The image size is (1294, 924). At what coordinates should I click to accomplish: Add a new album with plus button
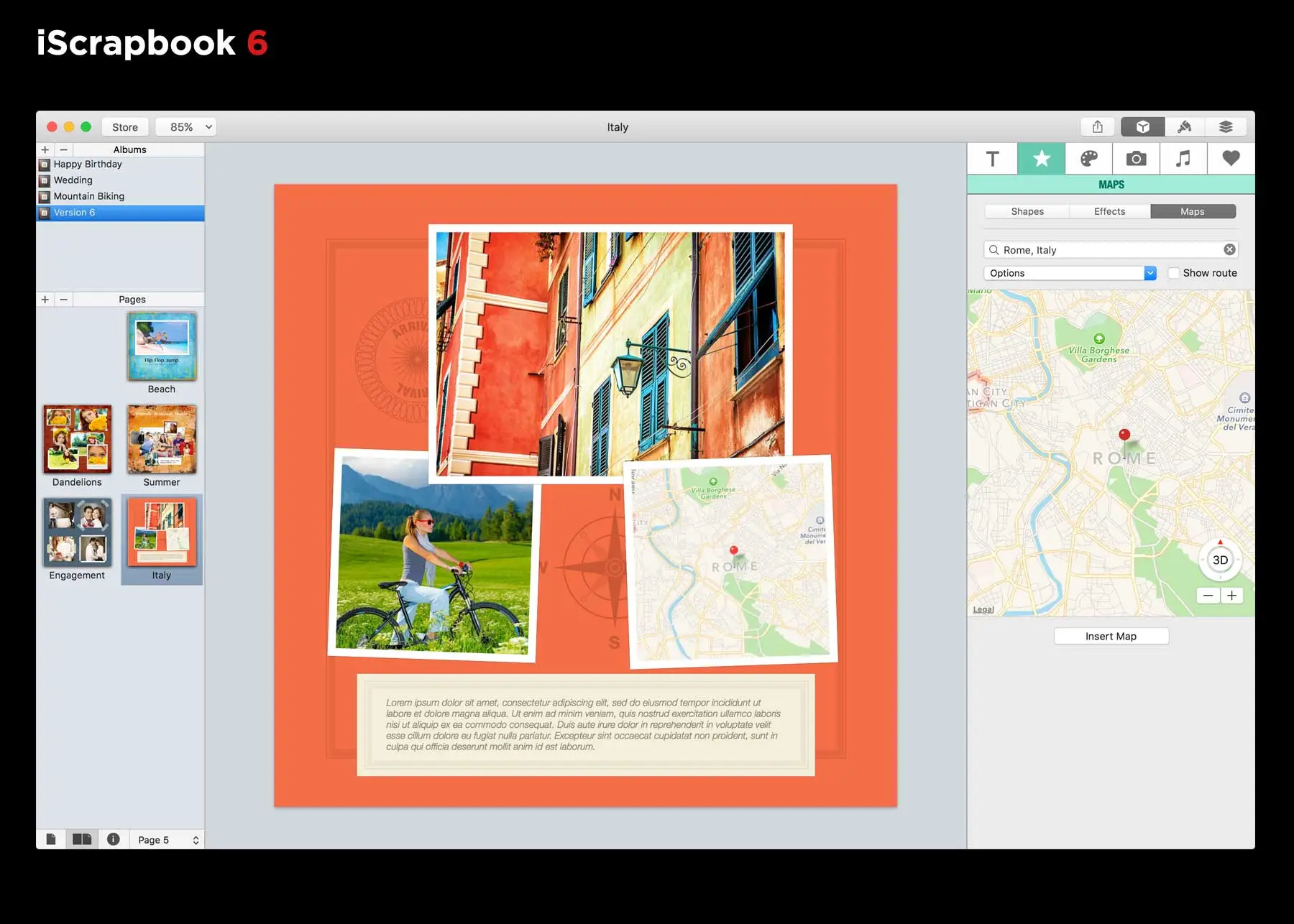click(45, 149)
